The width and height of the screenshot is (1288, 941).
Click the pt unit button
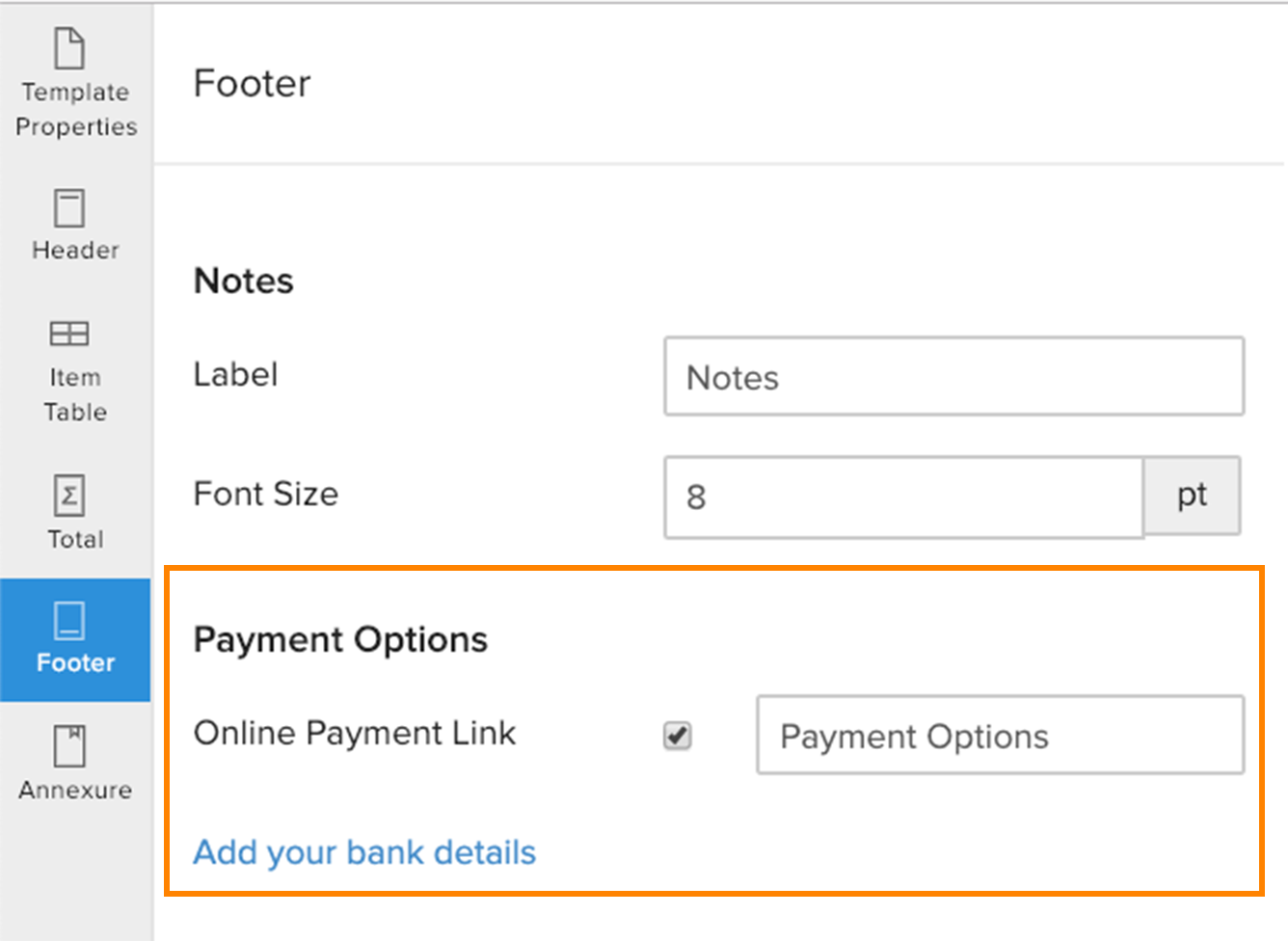1193,496
